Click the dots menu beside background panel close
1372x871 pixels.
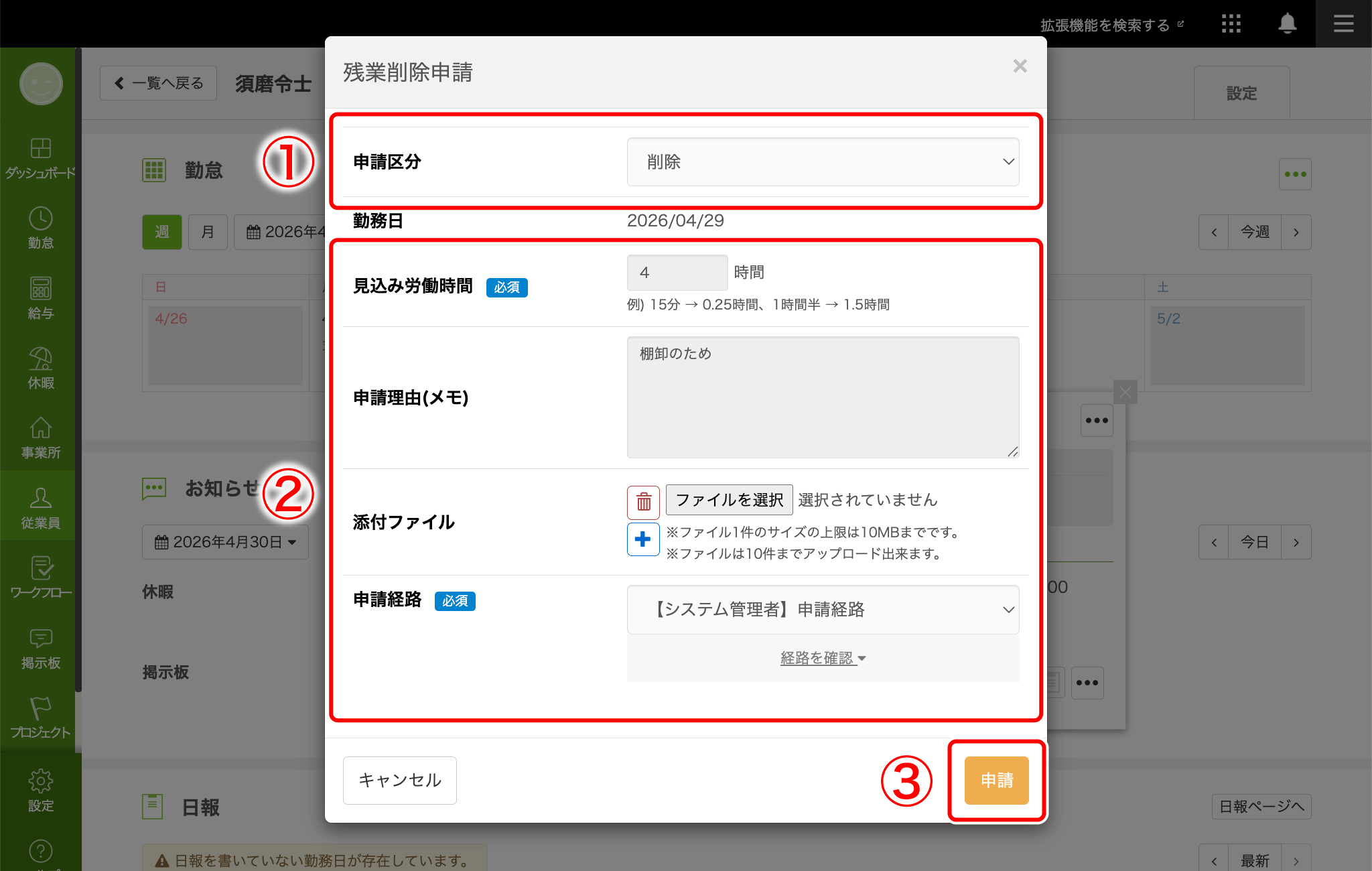pos(1097,421)
